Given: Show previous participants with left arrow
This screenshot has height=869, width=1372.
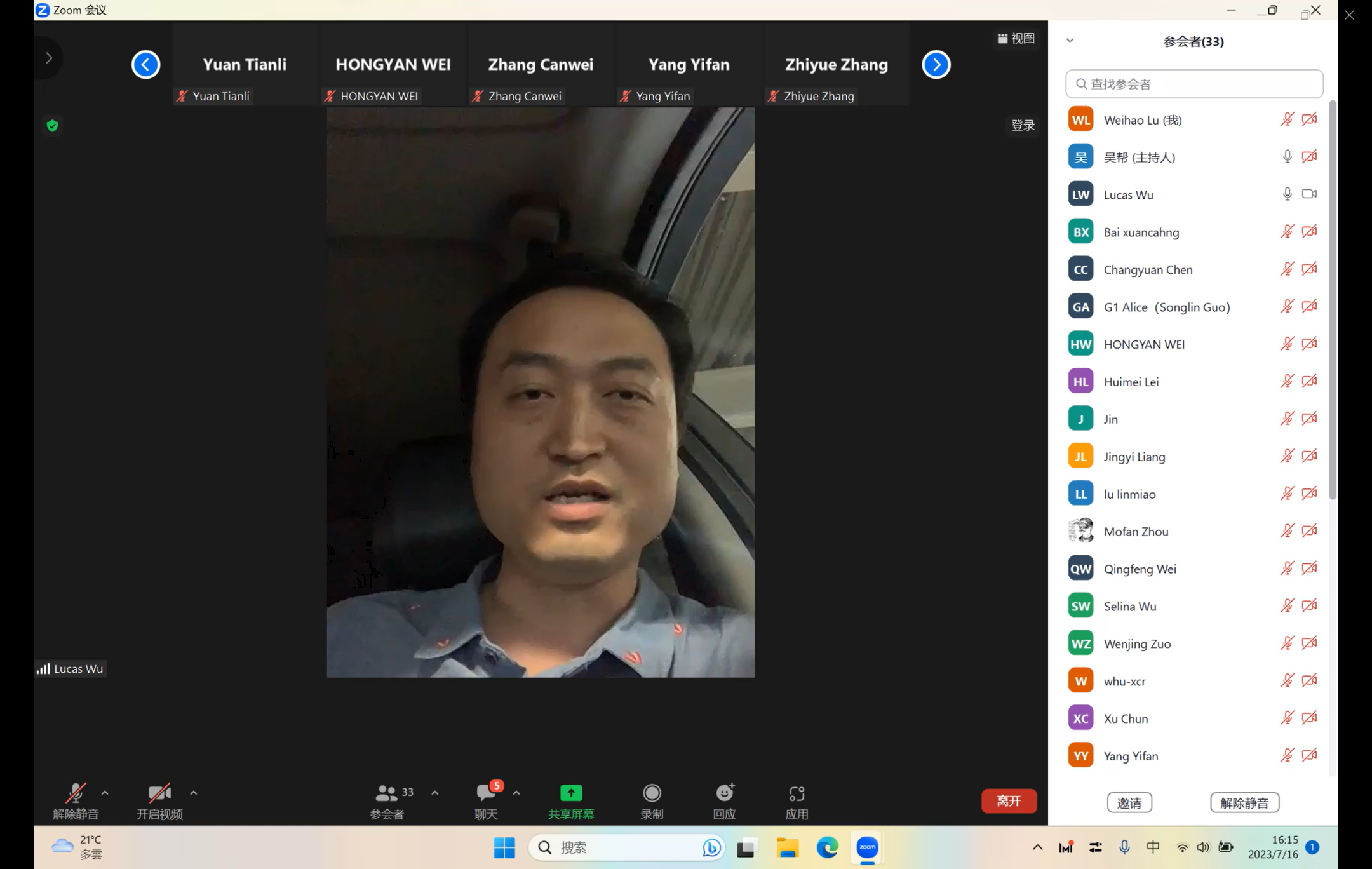Looking at the screenshot, I should click(145, 65).
